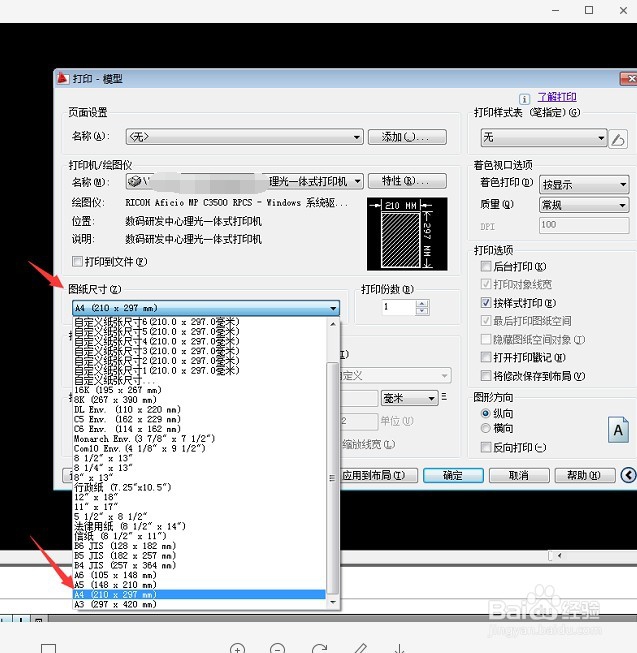
Task: Choose A3 (297 x 420 mm) from list
Action: click(199, 604)
